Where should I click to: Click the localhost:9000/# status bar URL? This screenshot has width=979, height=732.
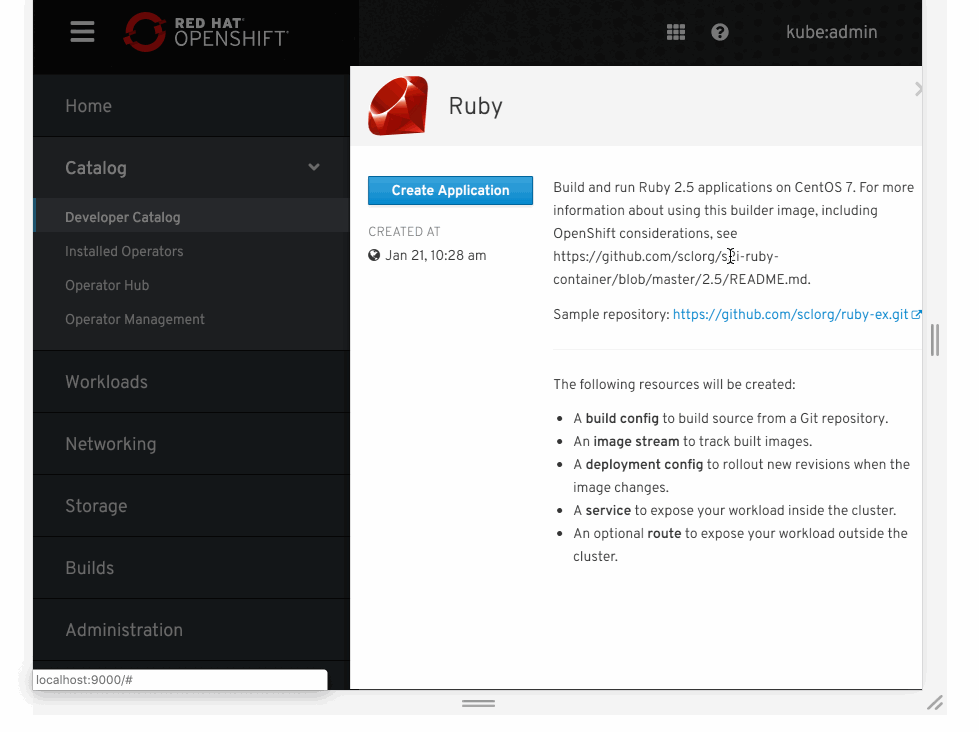(84, 680)
